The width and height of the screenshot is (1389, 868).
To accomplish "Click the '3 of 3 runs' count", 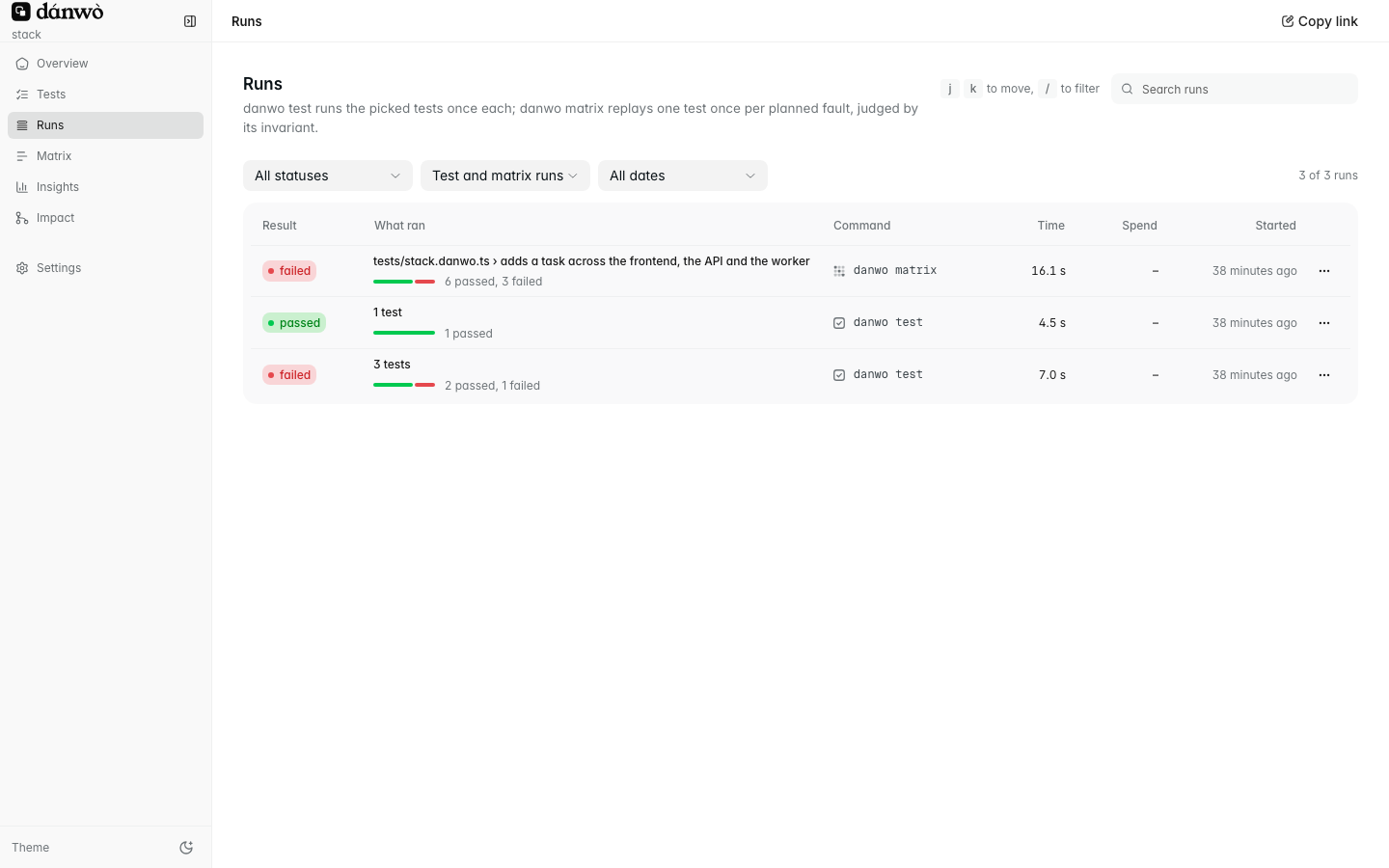I will (1328, 176).
